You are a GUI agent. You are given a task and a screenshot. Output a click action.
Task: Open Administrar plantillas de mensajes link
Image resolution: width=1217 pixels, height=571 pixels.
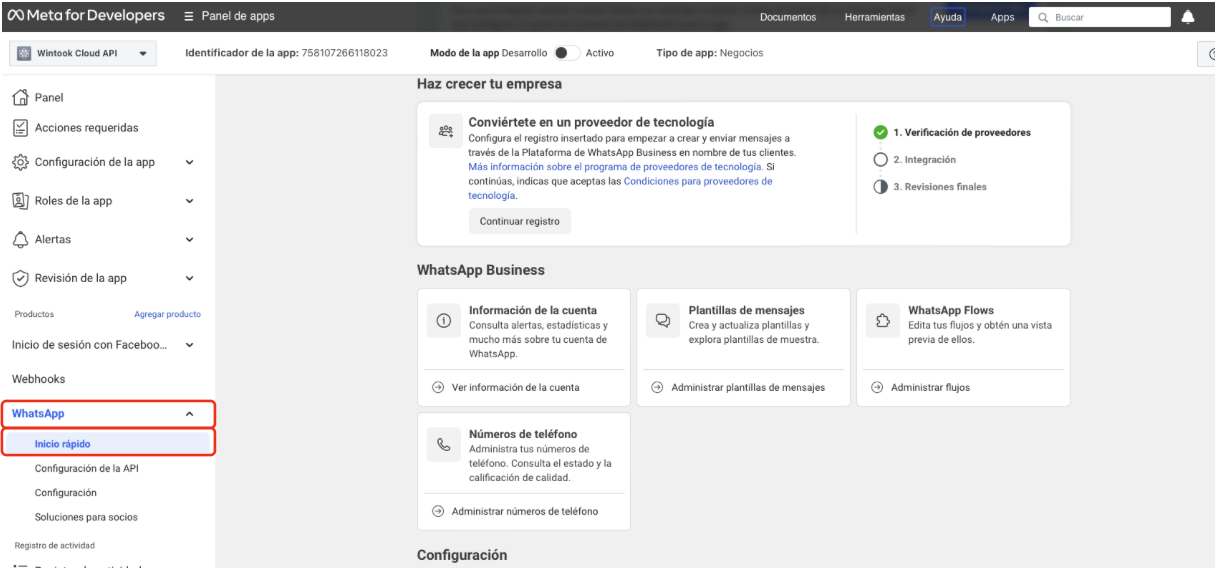747,388
